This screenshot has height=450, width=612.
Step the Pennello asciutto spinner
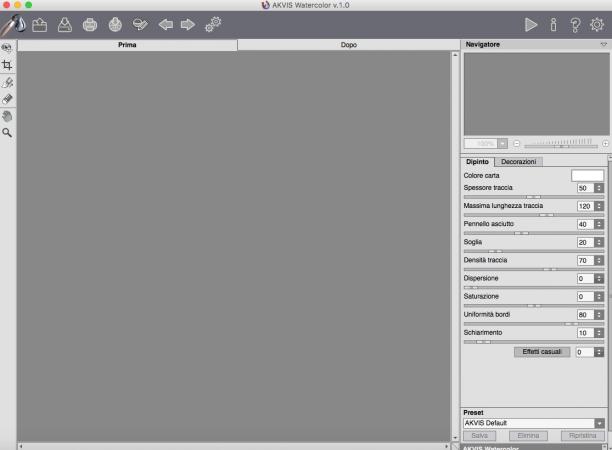(x=599, y=224)
